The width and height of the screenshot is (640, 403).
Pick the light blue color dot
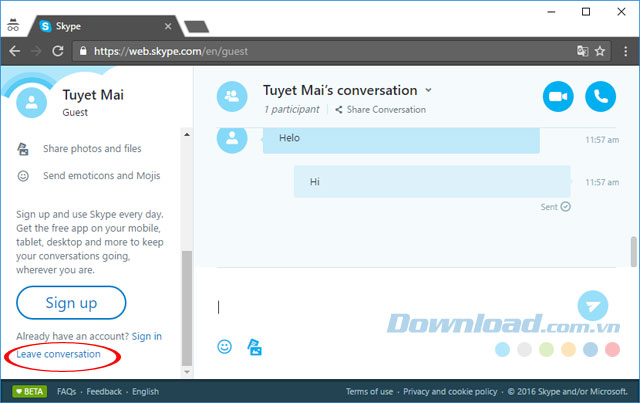click(x=502, y=350)
